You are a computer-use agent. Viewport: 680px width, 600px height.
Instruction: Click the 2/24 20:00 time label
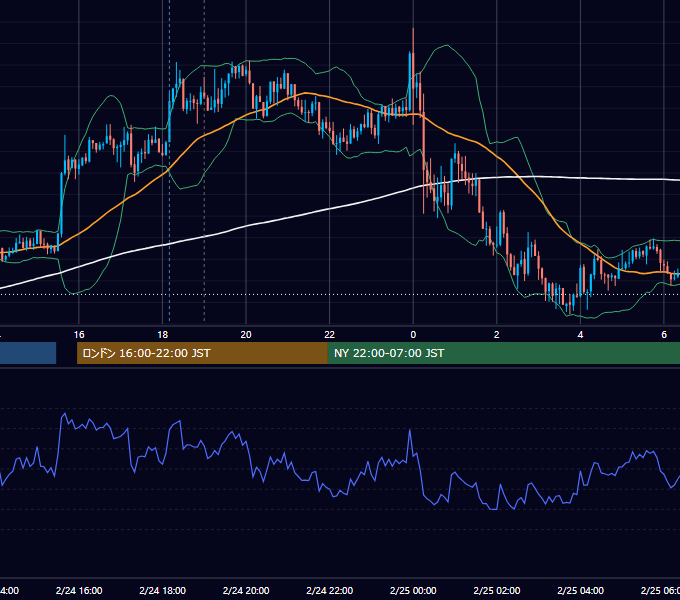point(246,590)
